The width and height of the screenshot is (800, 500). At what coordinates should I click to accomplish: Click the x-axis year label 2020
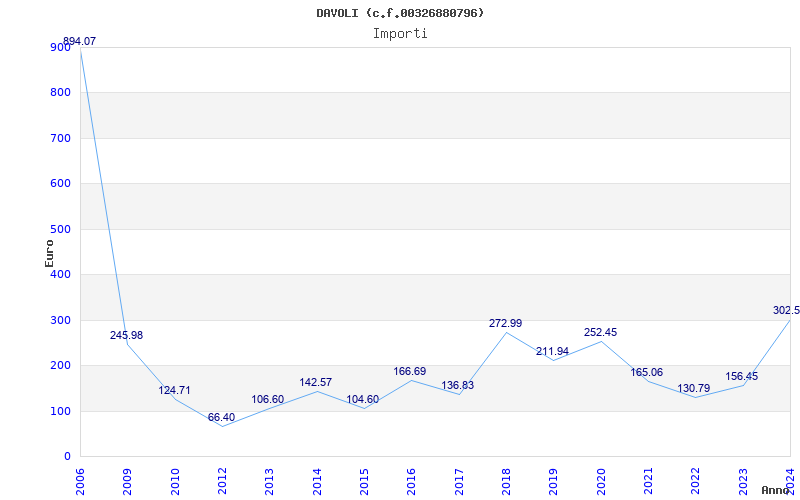coord(601,482)
